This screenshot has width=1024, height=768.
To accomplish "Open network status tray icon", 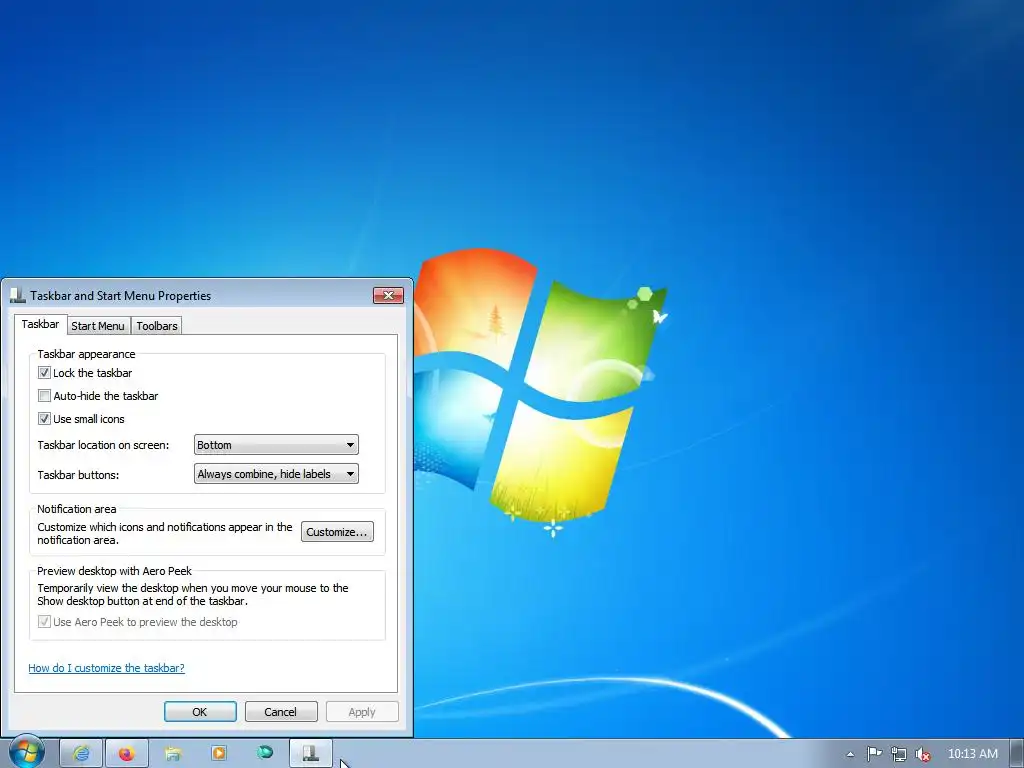I will (x=899, y=754).
